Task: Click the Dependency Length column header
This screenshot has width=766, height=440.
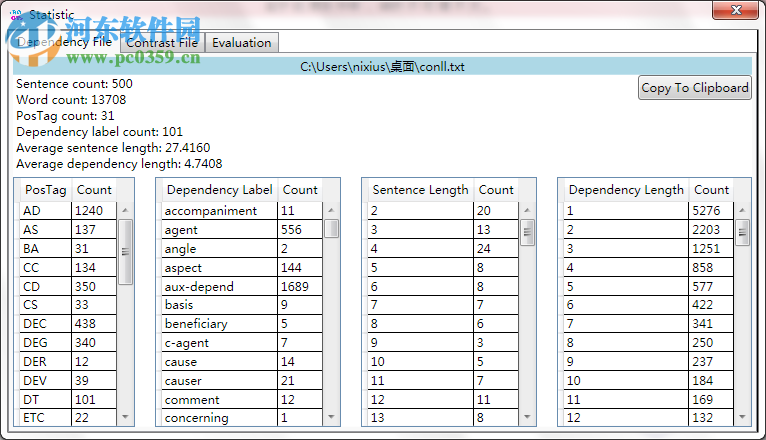Action: click(x=626, y=190)
